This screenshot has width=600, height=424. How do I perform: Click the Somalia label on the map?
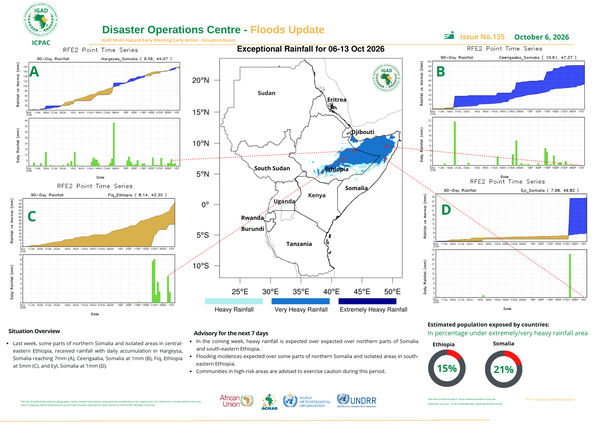click(x=356, y=188)
